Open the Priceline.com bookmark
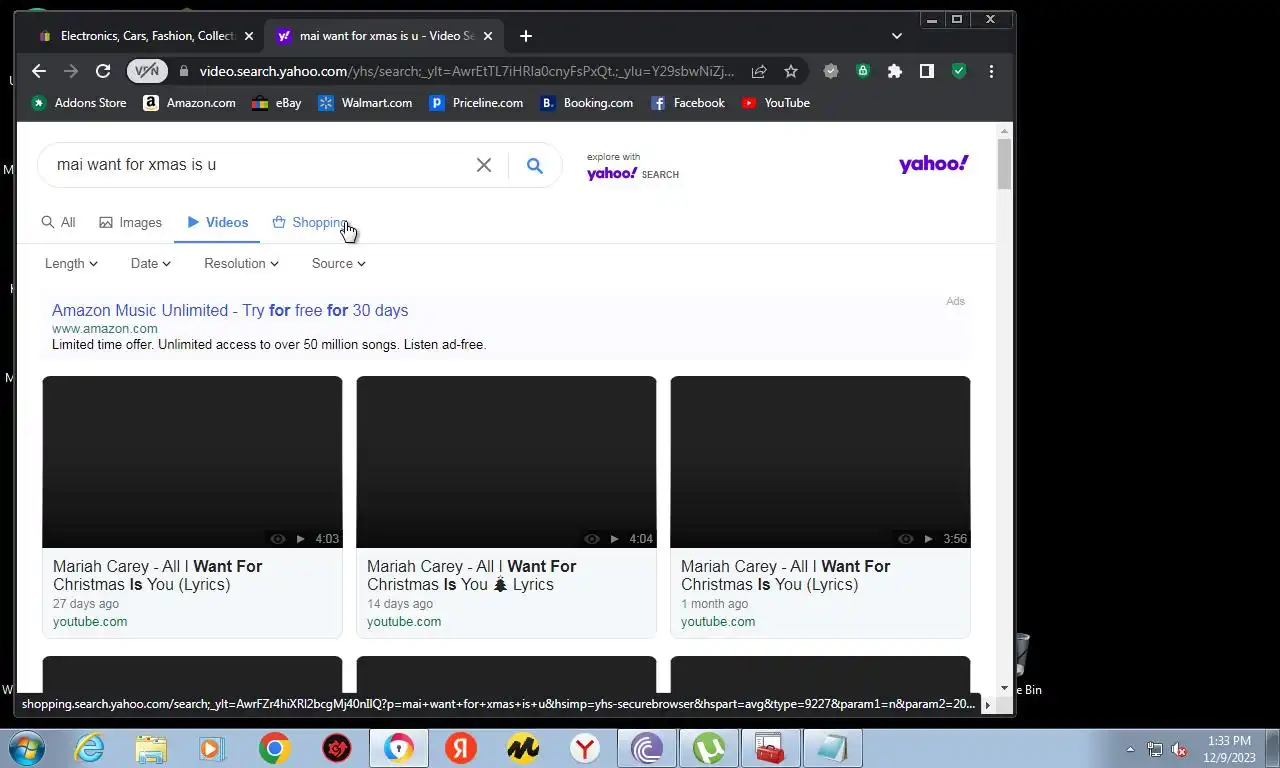The width and height of the screenshot is (1280, 768). pos(476,103)
